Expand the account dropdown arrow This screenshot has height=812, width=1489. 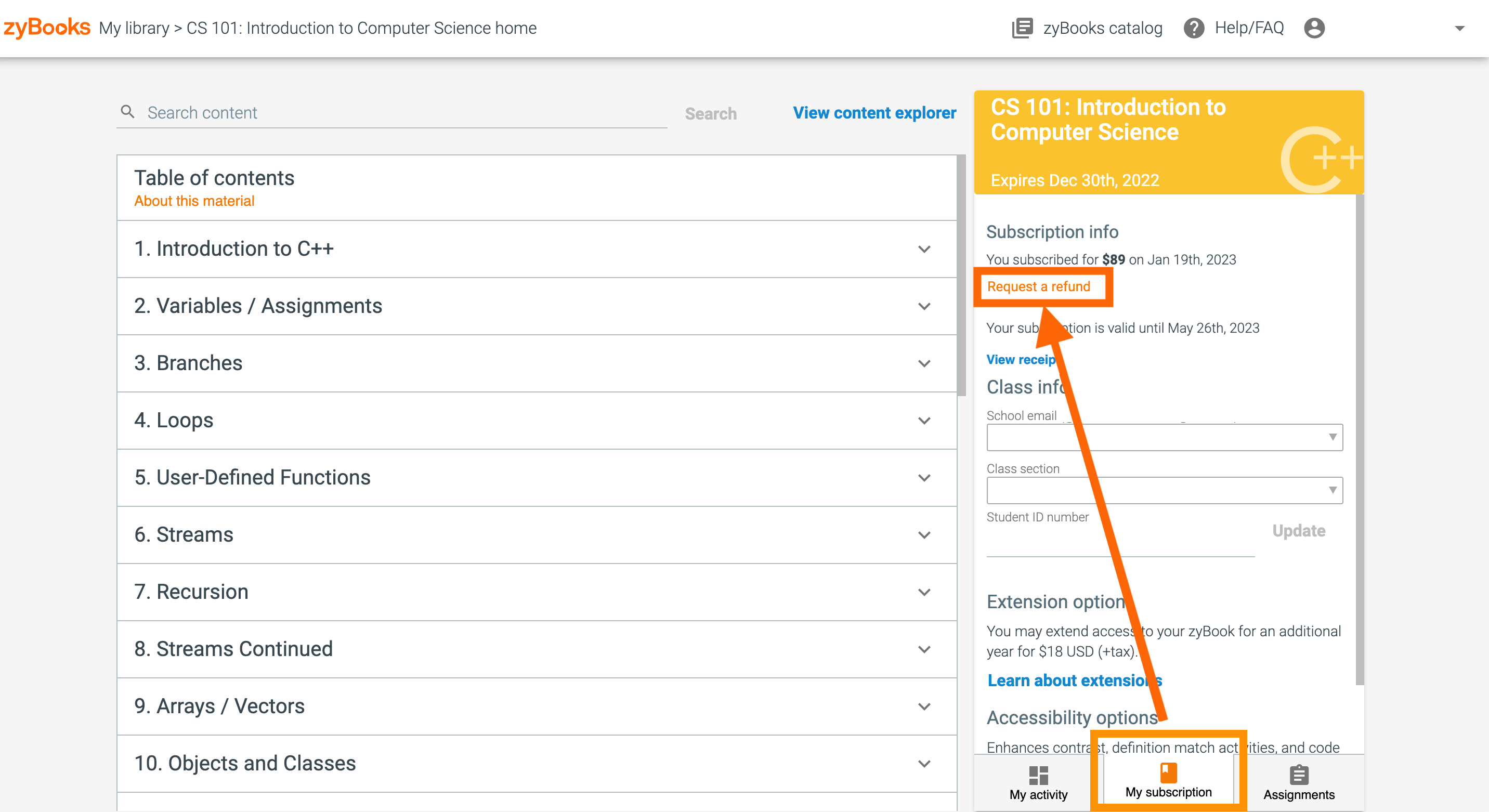point(1459,28)
